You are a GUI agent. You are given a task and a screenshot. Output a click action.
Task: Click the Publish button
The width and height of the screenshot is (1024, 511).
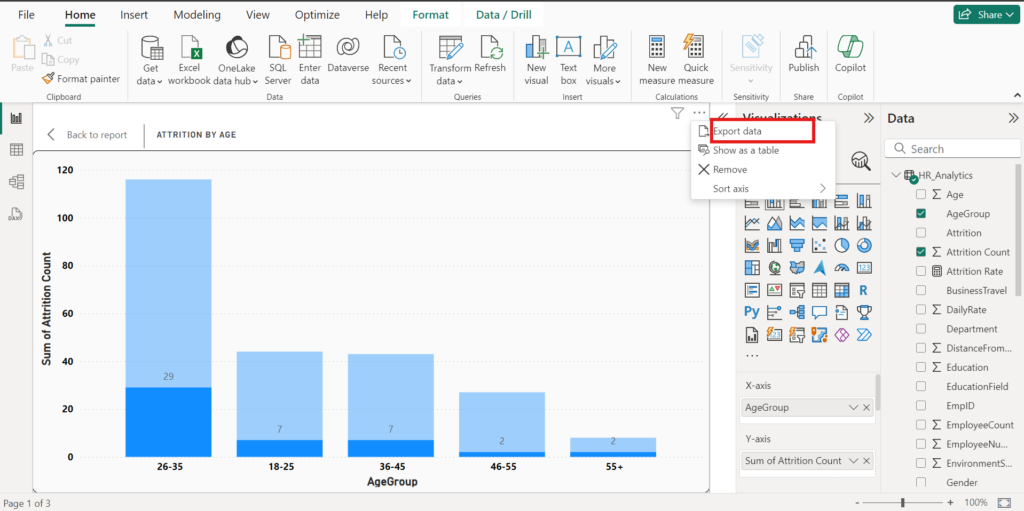803,55
